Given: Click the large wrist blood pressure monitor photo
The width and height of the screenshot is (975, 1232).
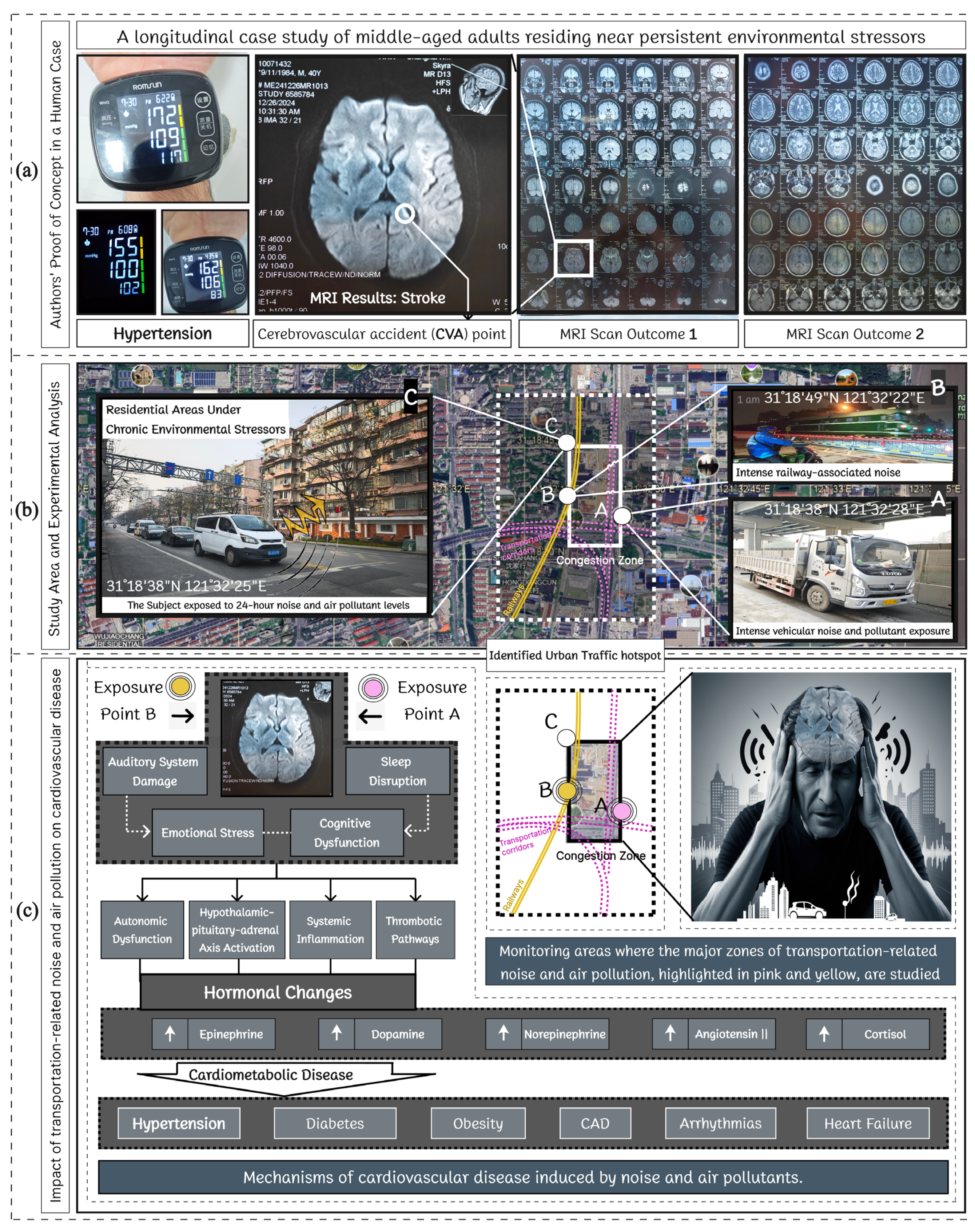Looking at the screenshot, I should pyautogui.click(x=163, y=128).
